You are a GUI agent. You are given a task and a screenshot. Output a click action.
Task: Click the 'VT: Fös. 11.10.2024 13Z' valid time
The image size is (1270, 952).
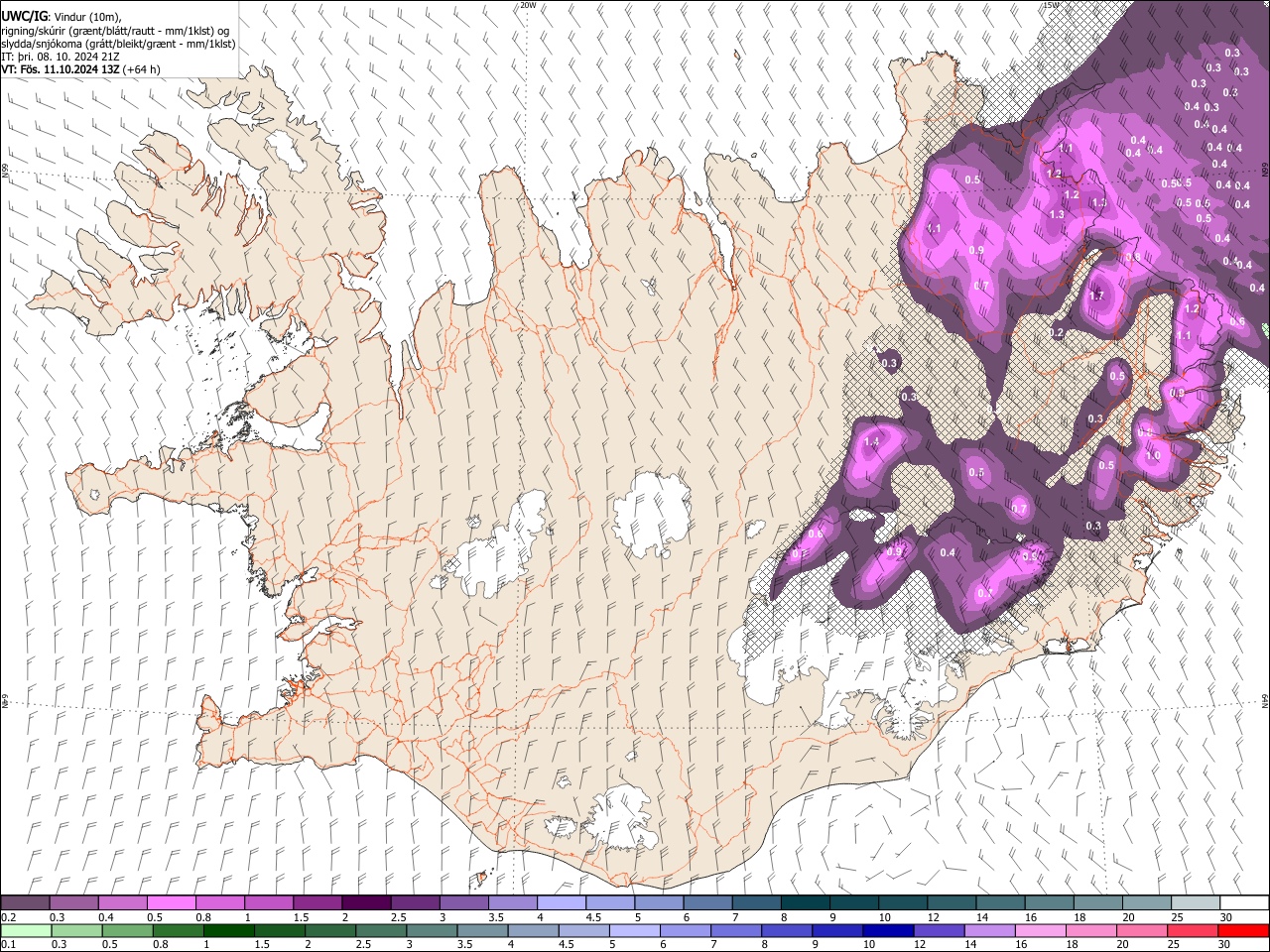(x=63, y=70)
